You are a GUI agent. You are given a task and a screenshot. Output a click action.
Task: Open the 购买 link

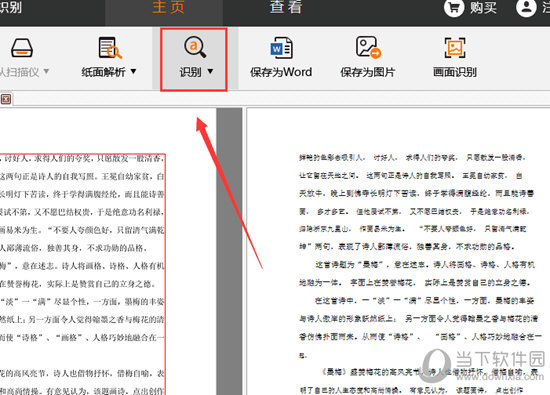(x=483, y=8)
